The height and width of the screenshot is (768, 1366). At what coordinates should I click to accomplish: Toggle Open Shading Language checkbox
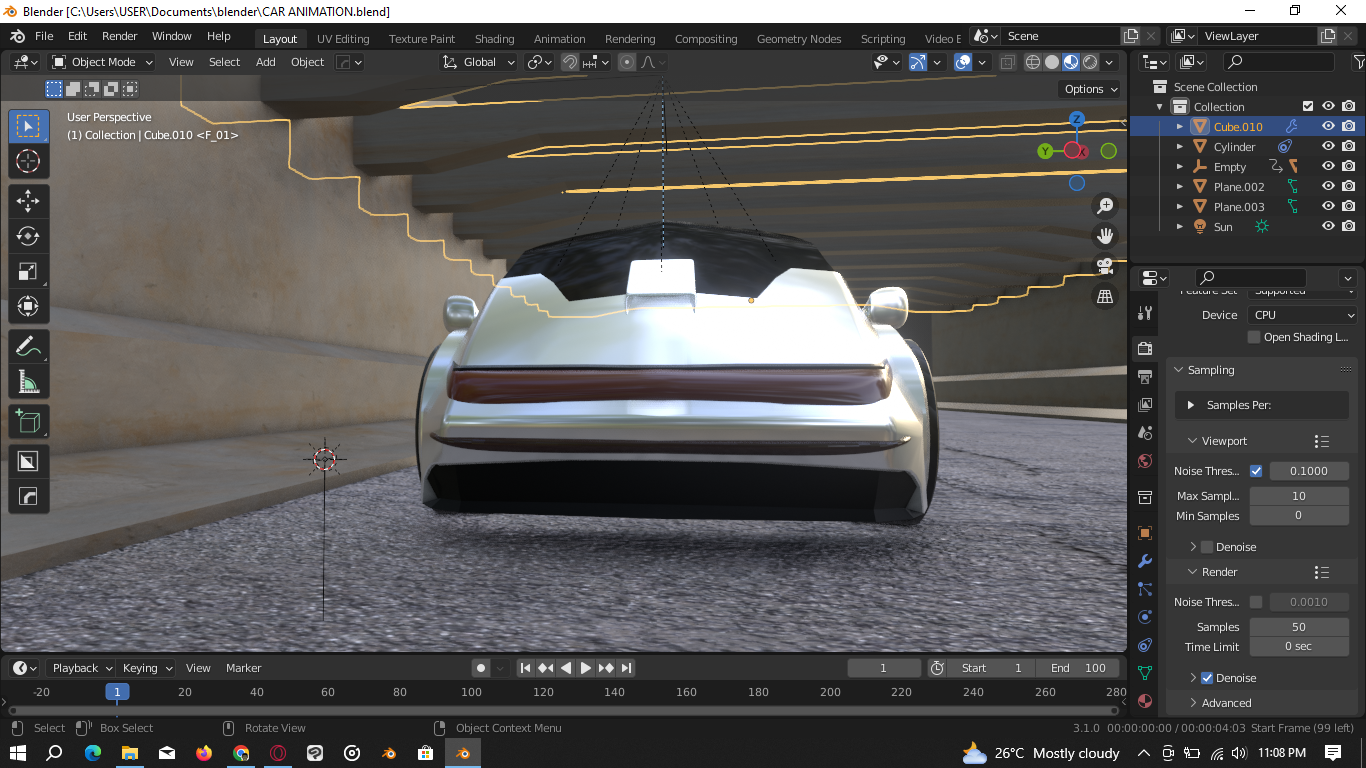(x=1254, y=337)
